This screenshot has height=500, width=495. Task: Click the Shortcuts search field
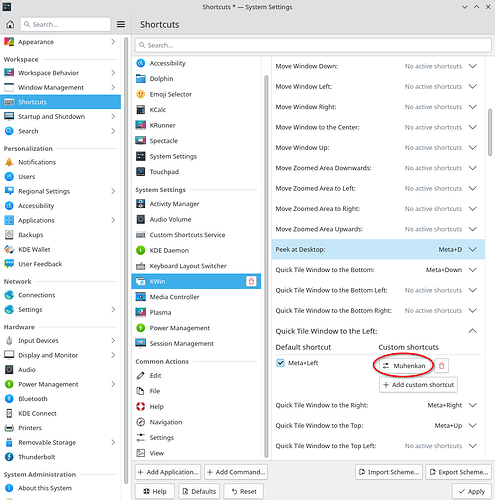click(x=313, y=45)
